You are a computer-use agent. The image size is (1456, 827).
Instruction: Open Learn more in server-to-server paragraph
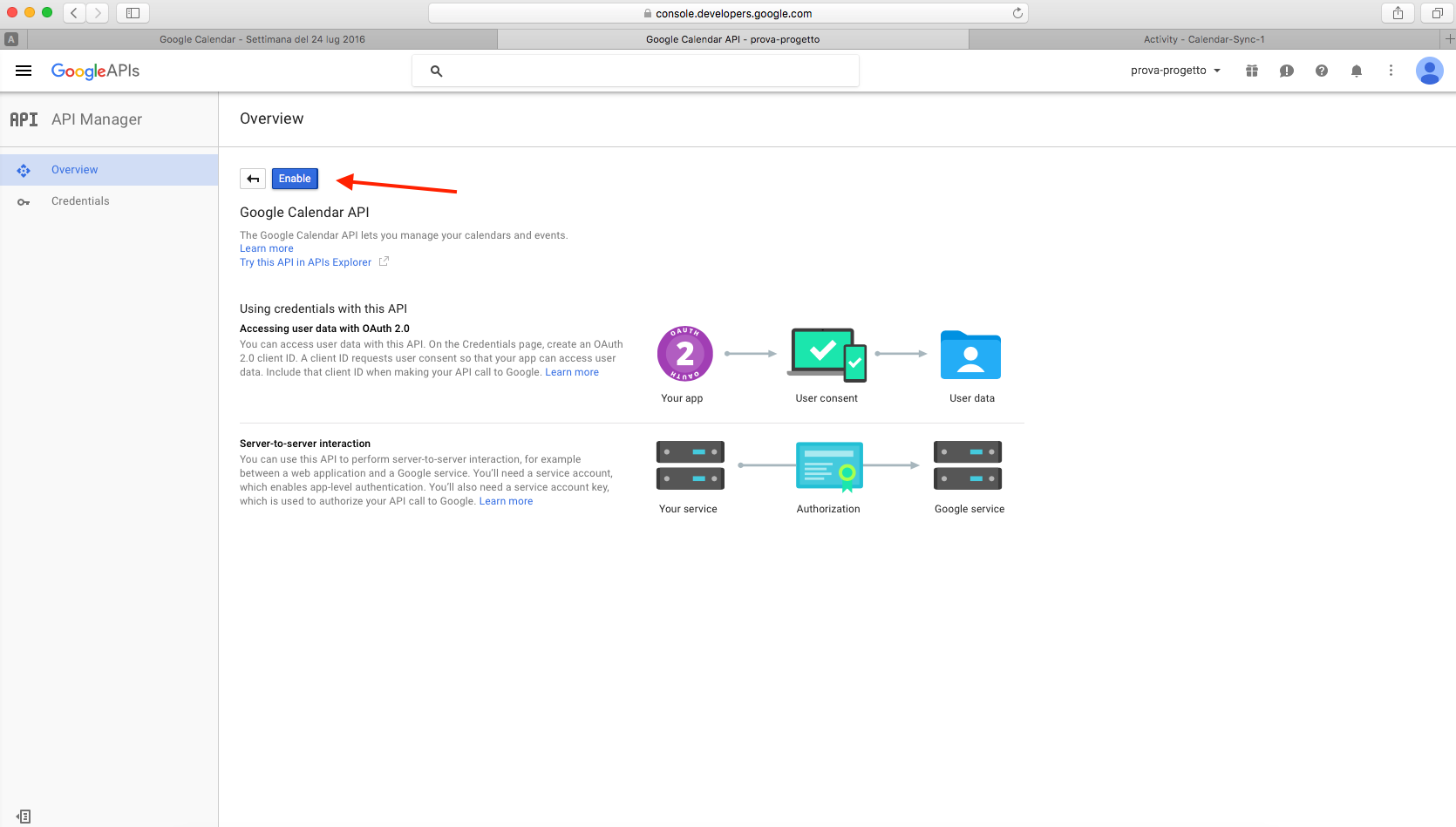(x=506, y=501)
